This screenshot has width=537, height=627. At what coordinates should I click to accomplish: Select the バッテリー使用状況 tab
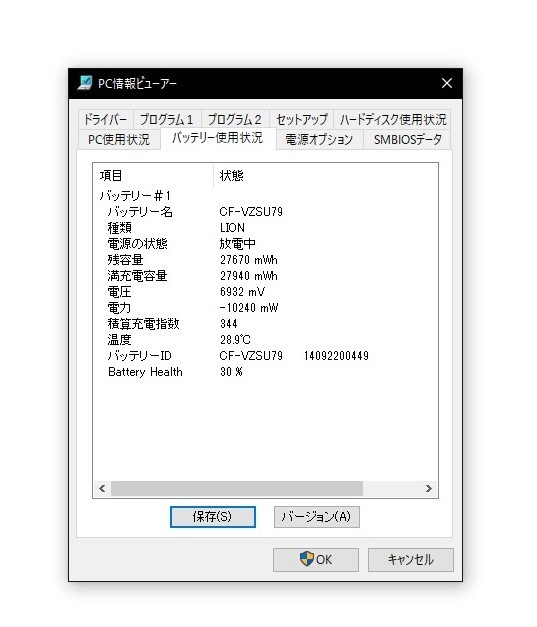point(218,138)
